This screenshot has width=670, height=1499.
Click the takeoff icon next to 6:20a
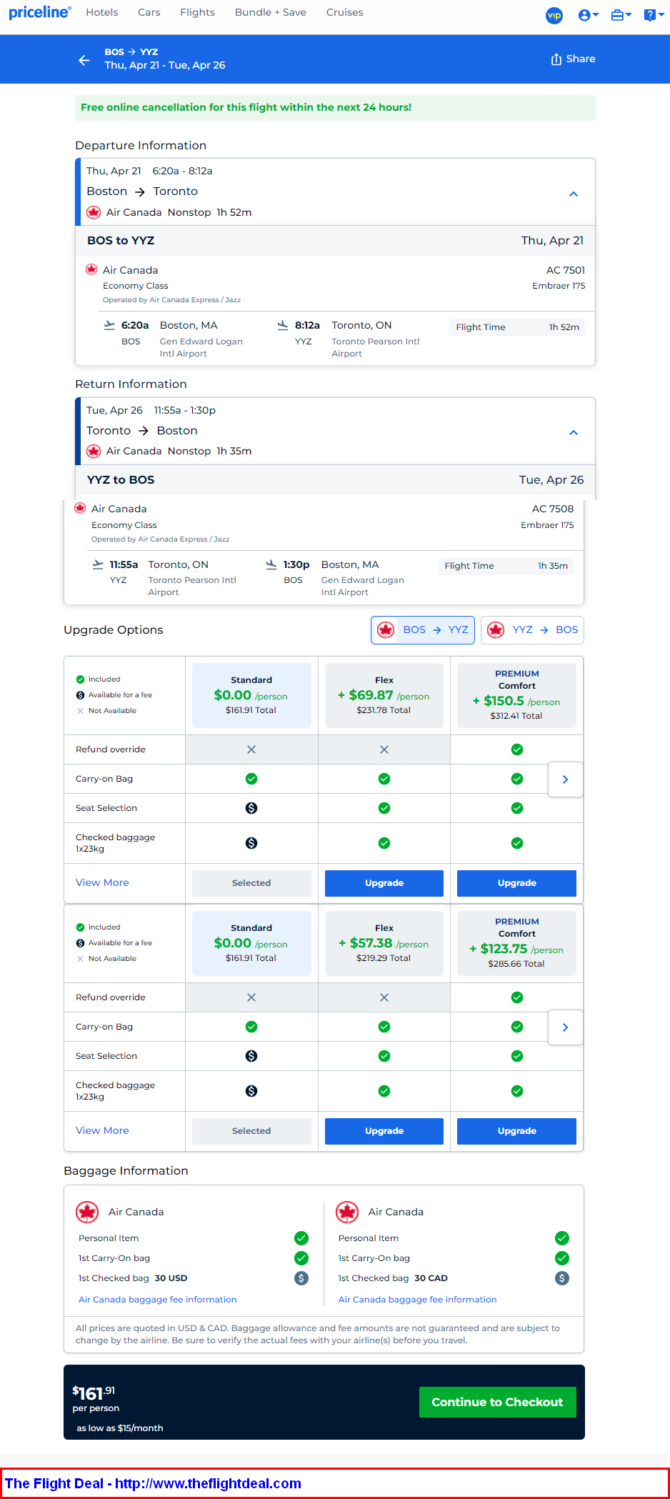pos(109,326)
